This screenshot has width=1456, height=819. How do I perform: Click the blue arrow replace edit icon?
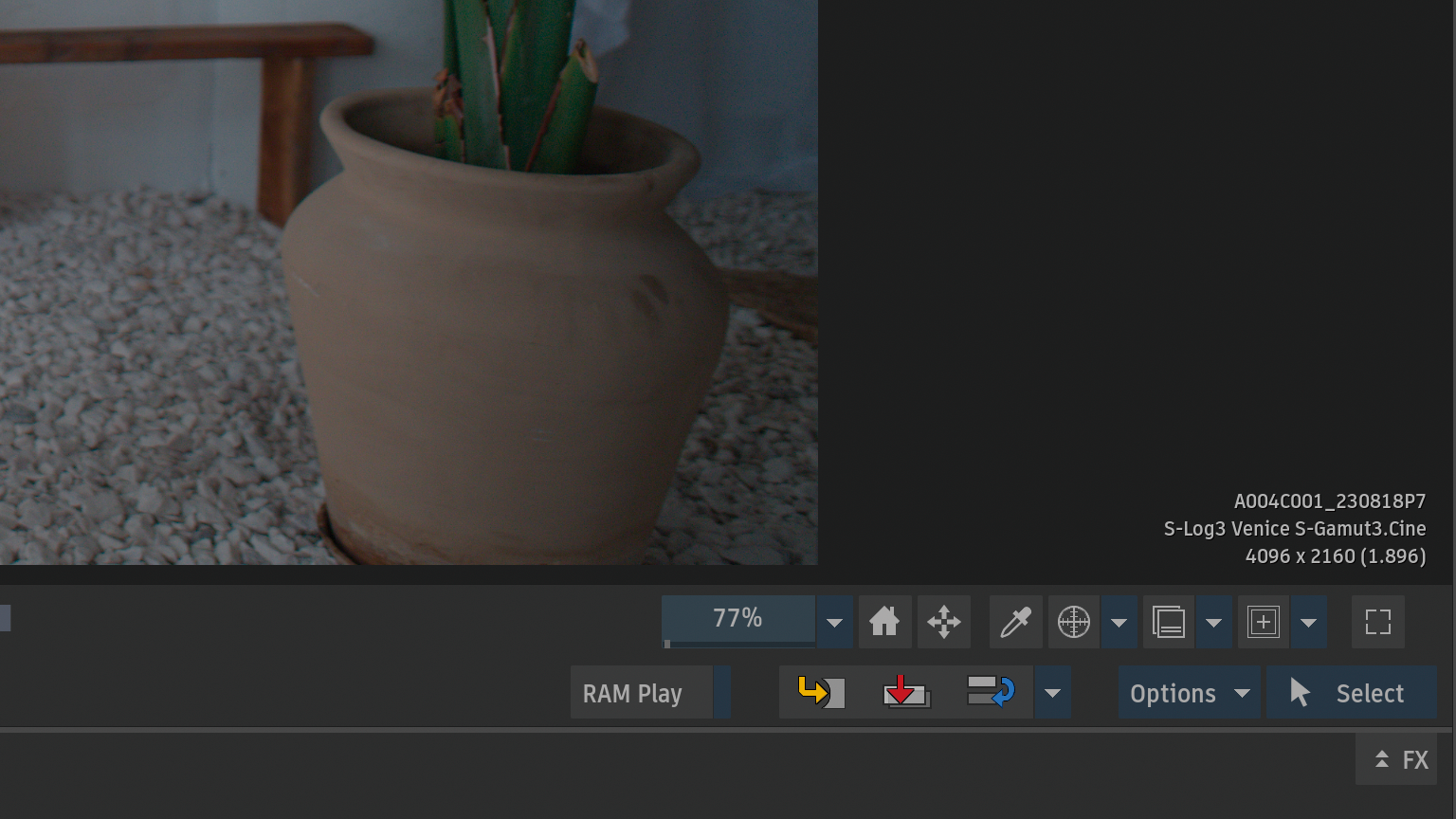click(991, 692)
